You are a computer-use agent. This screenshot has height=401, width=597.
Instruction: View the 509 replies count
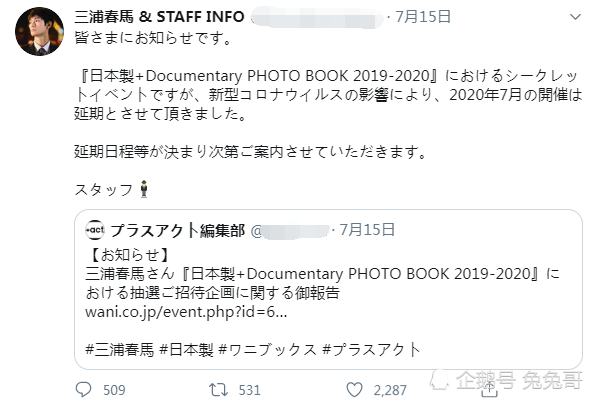[114, 390]
